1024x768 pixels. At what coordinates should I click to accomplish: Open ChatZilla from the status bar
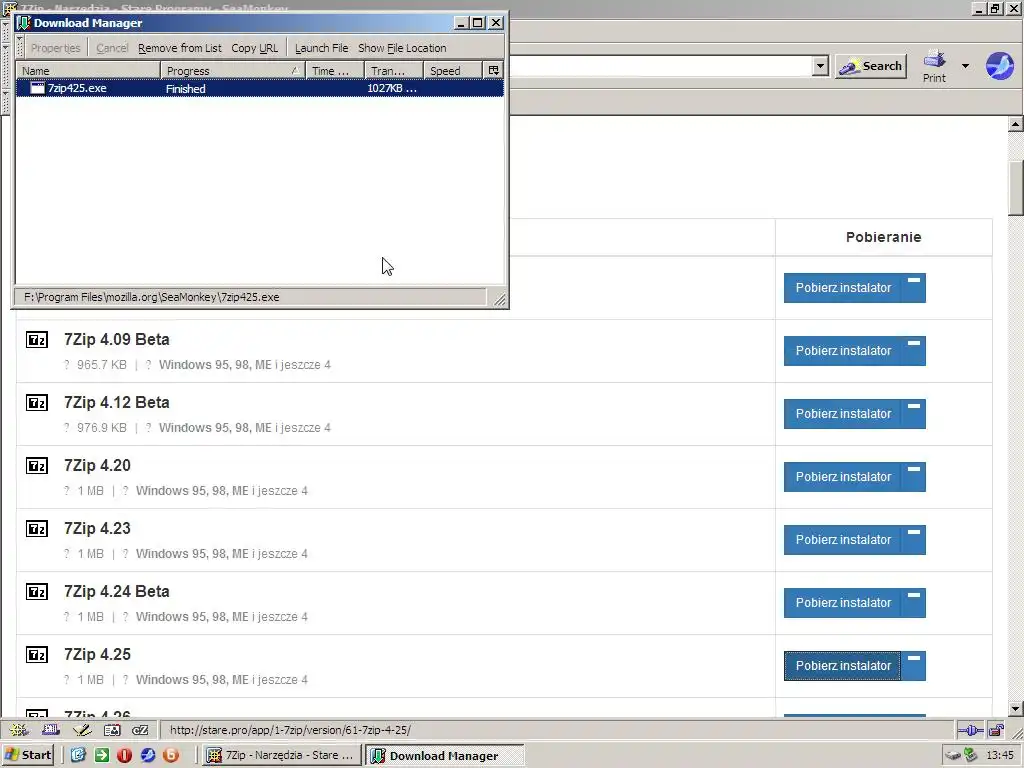[x=140, y=730]
